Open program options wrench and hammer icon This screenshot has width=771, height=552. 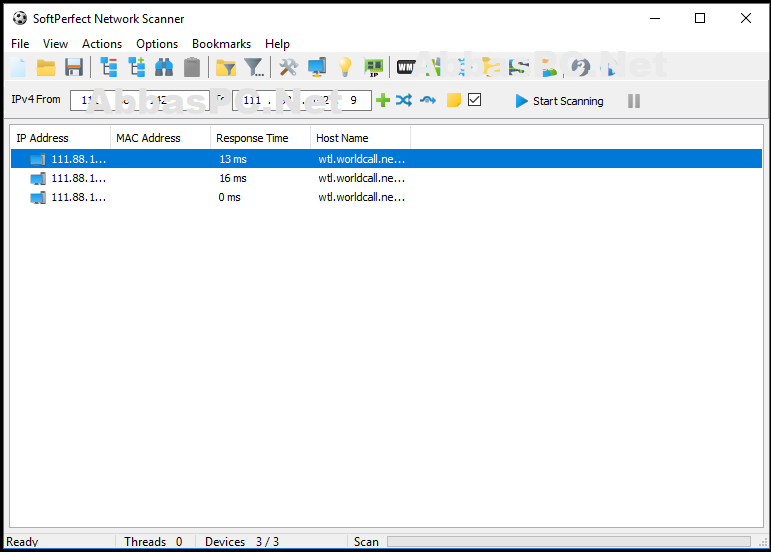pyautogui.click(x=289, y=67)
